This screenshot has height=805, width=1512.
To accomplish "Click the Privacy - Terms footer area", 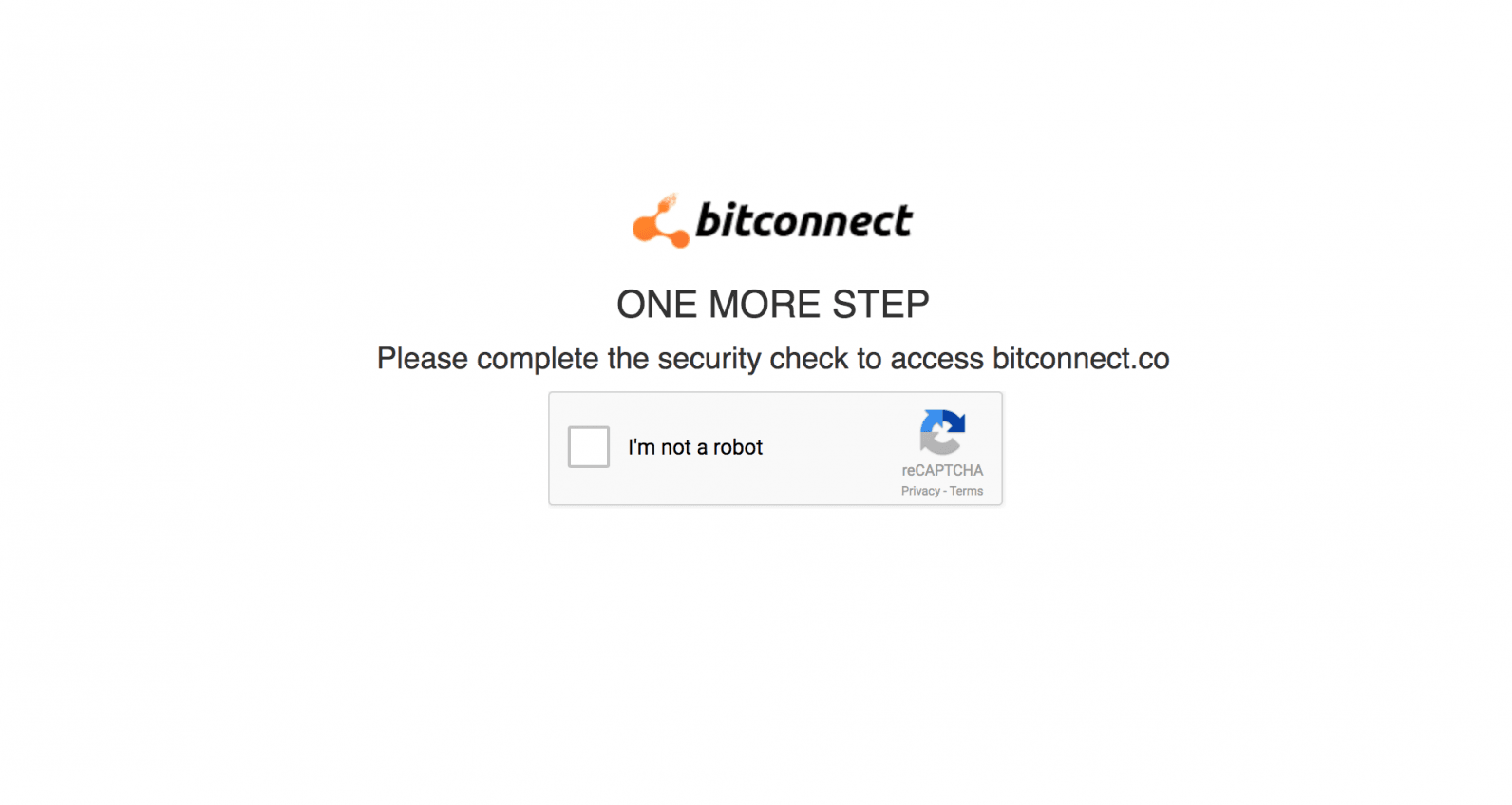I will tap(941, 491).
